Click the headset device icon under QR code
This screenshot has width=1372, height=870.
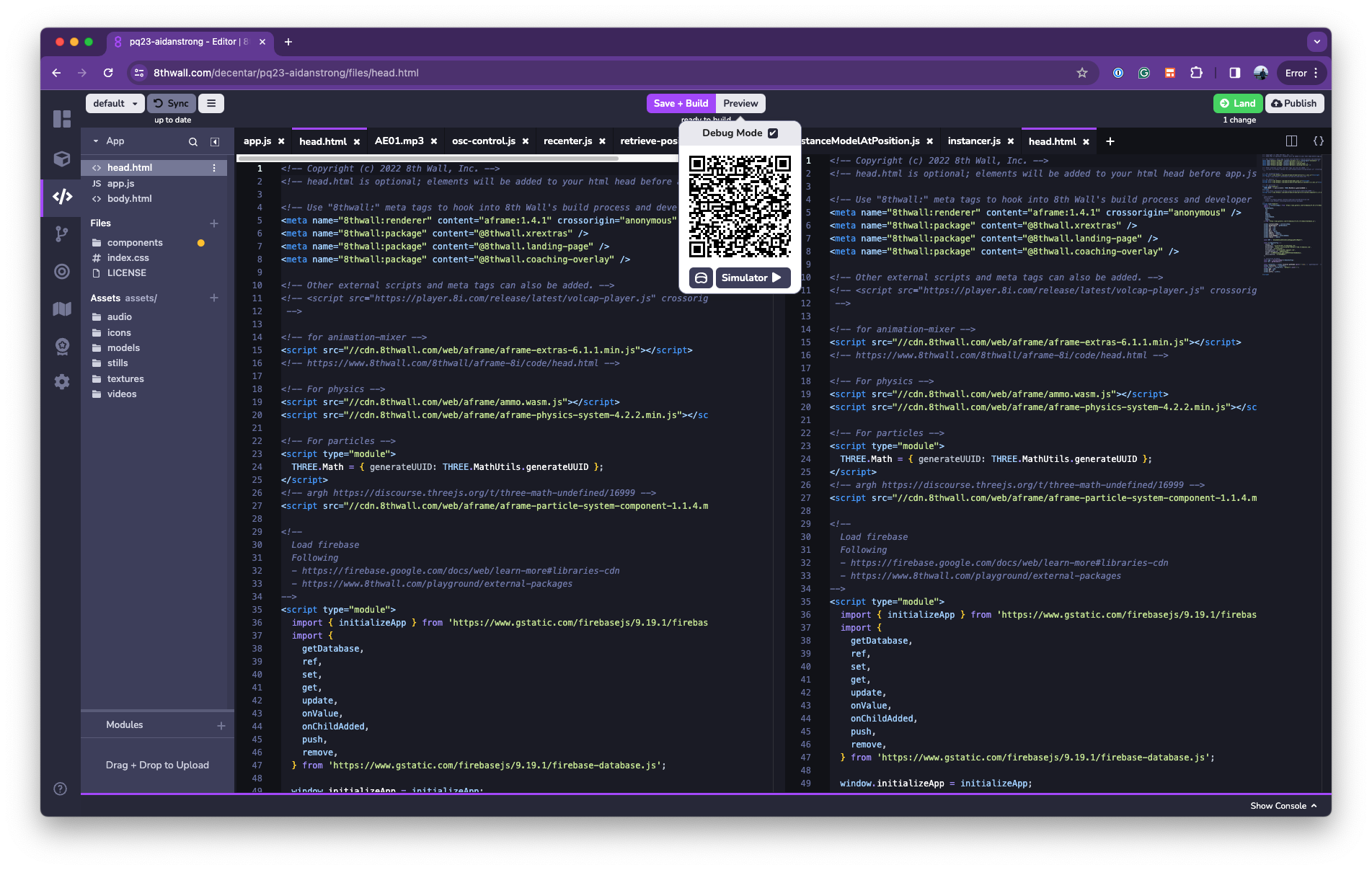pyautogui.click(x=701, y=278)
